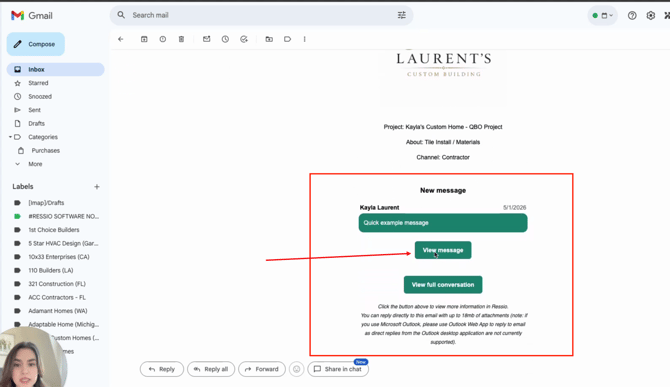Add email to Tasks
The image size is (670, 387).
244,39
